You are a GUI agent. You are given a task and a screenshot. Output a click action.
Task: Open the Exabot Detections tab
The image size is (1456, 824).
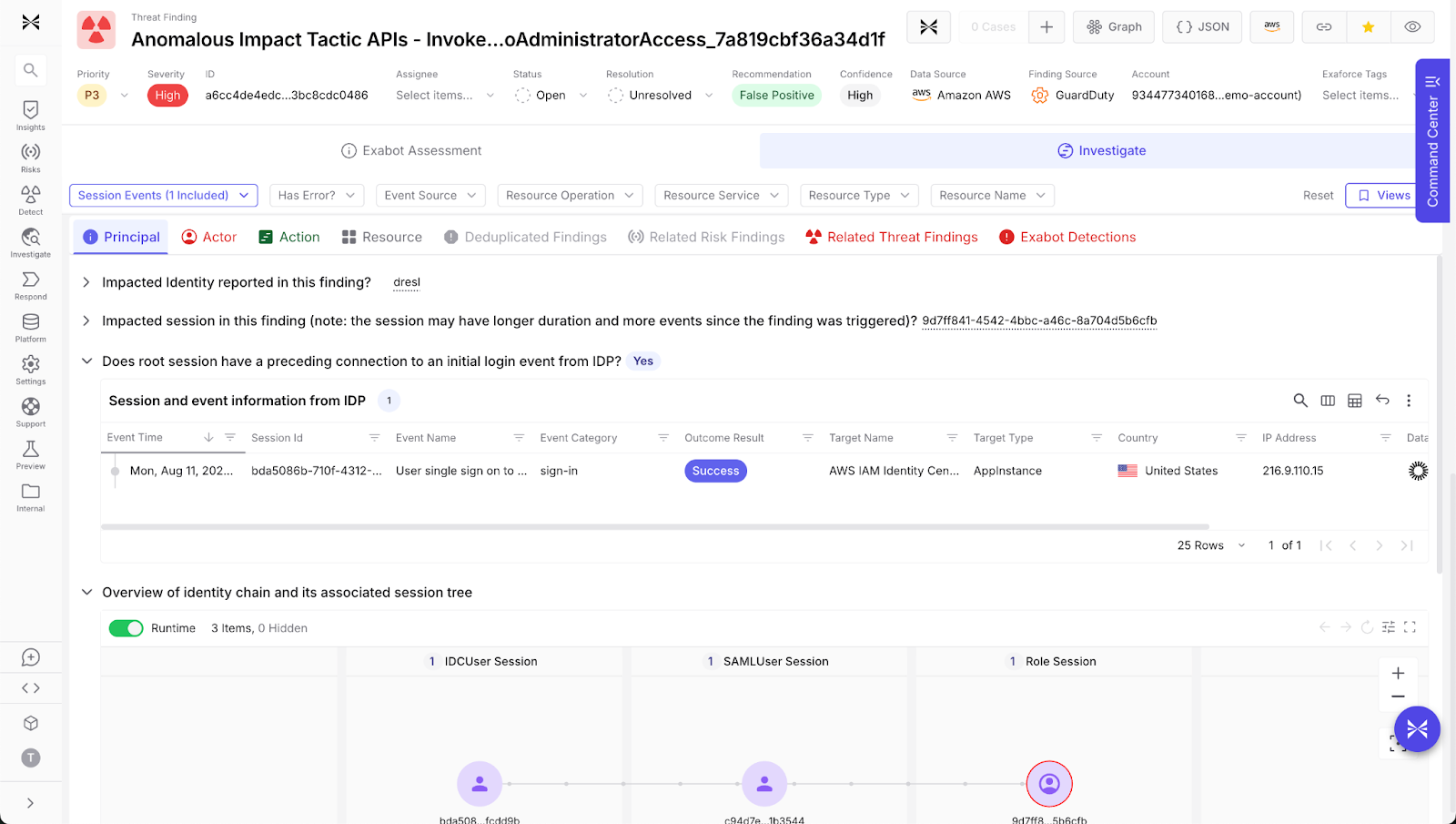click(x=1067, y=238)
